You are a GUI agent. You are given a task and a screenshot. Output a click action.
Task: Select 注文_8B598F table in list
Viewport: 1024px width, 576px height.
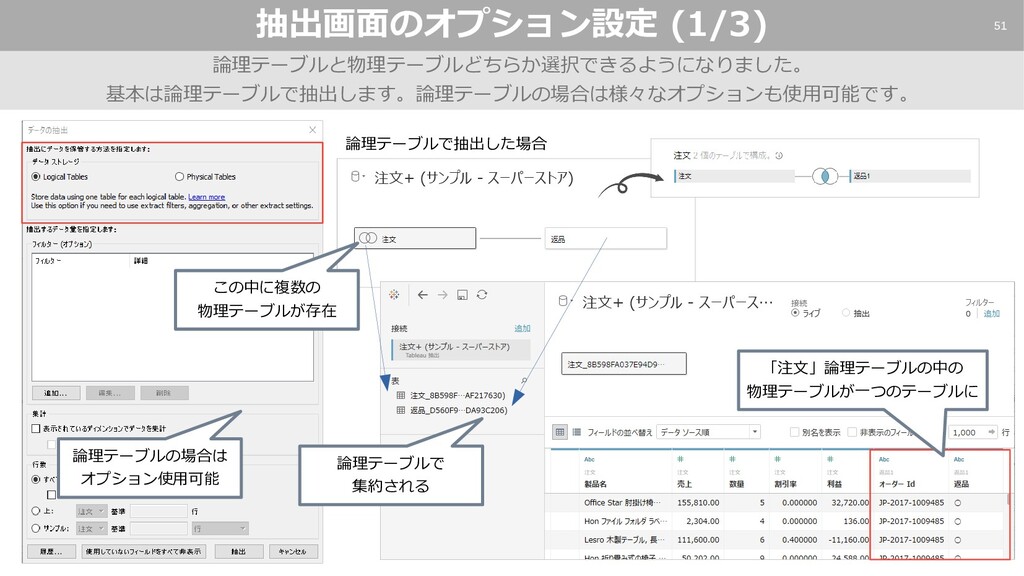coord(457,395)
